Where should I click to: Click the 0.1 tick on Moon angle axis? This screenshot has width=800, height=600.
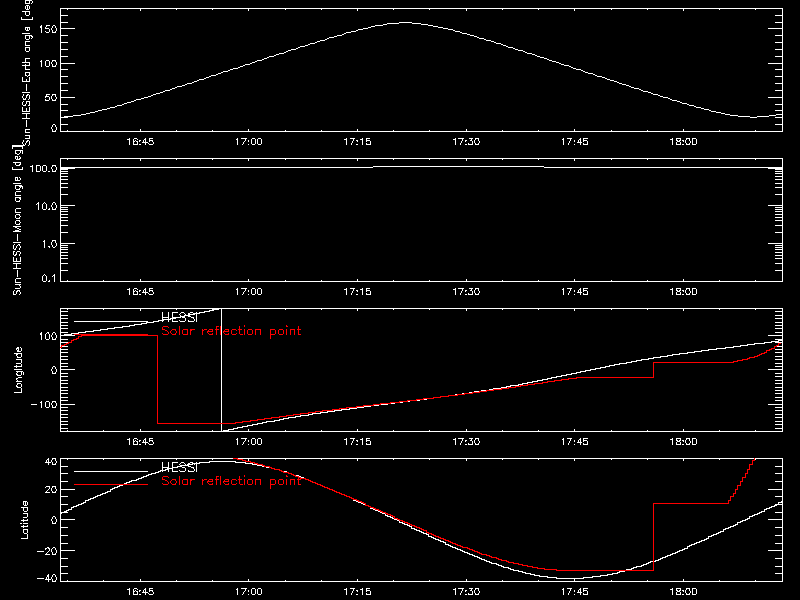49,279
